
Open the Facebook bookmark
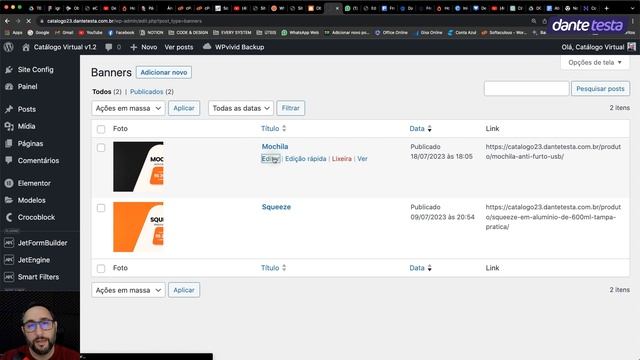[121, 33]
